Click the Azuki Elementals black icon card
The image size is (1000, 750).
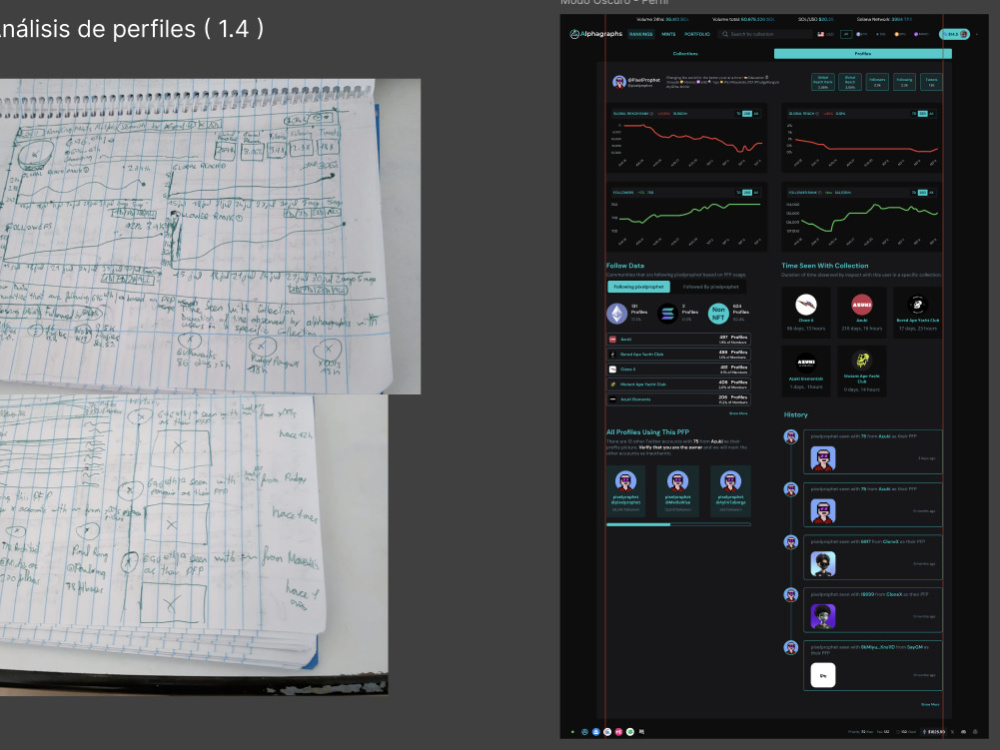pos(806,371)
